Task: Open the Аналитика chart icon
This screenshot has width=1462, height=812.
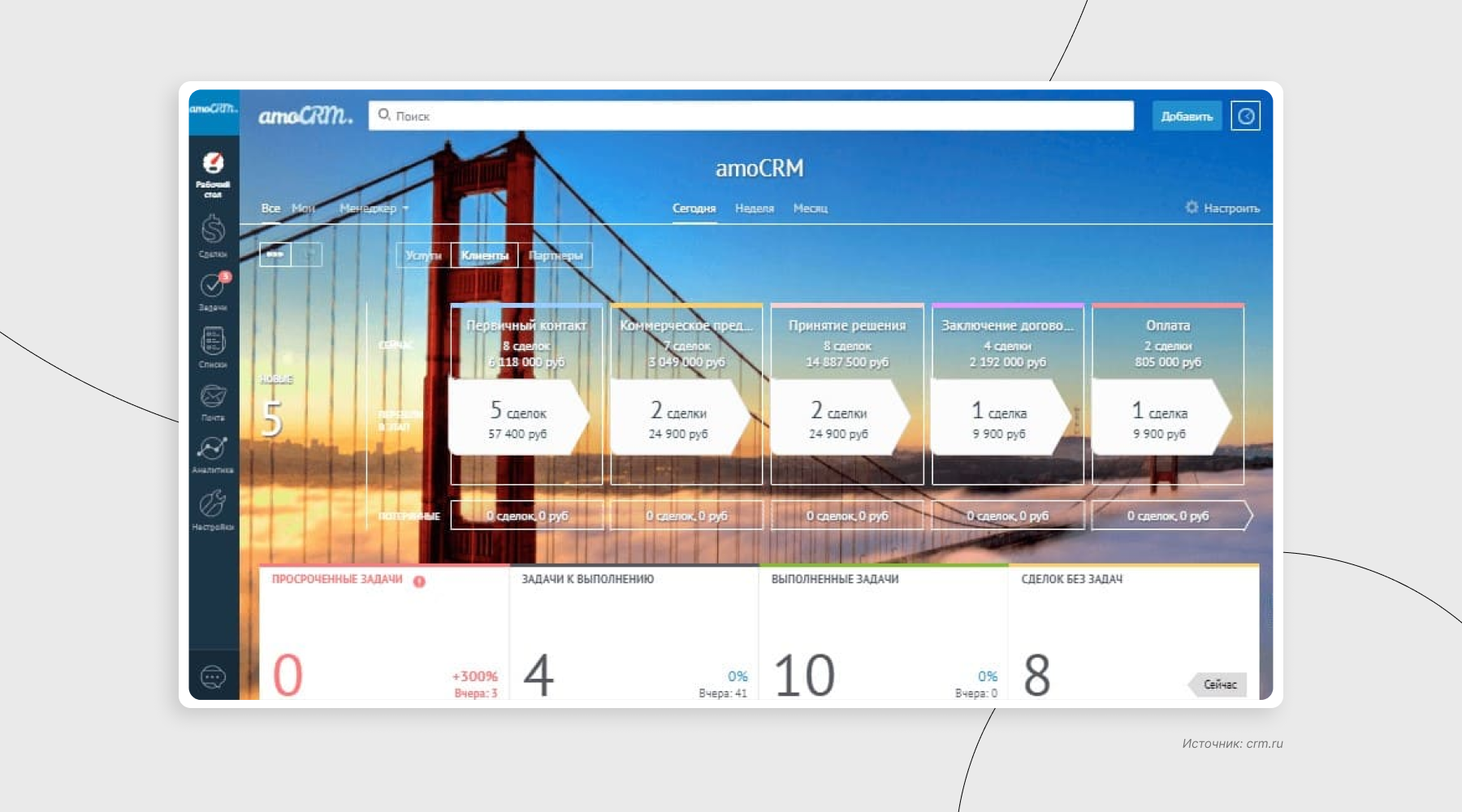Action: [213, 455]
